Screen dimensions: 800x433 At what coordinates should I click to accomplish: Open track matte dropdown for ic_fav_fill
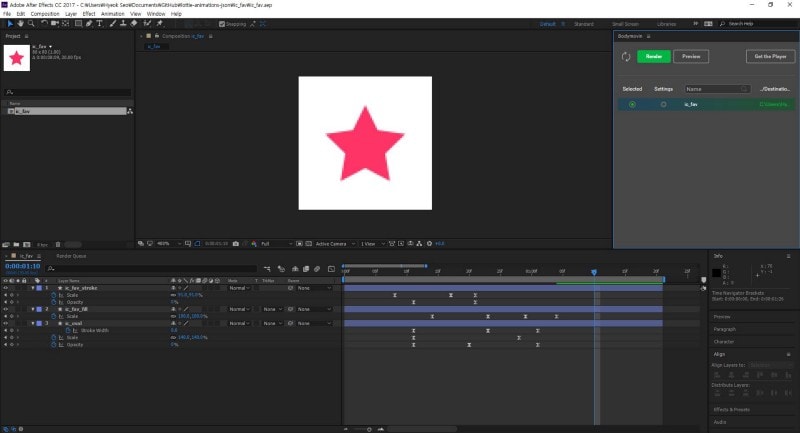272,309
